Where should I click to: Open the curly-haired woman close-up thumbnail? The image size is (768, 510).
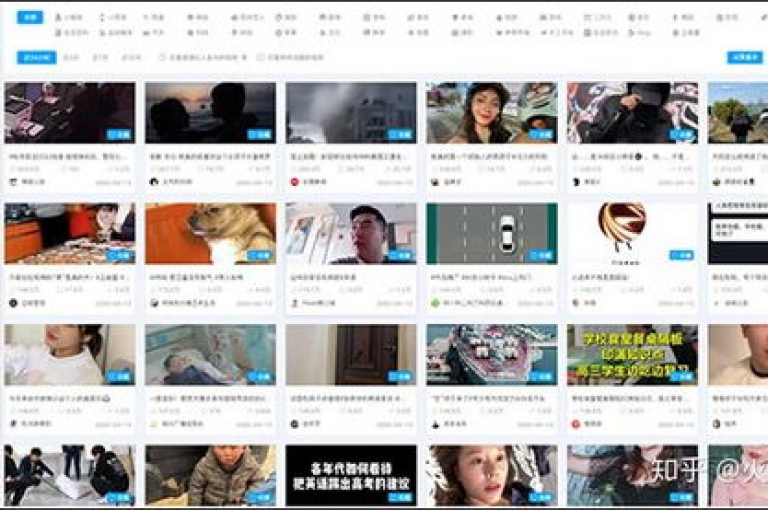pyautogui.click(x=492, y=475)
